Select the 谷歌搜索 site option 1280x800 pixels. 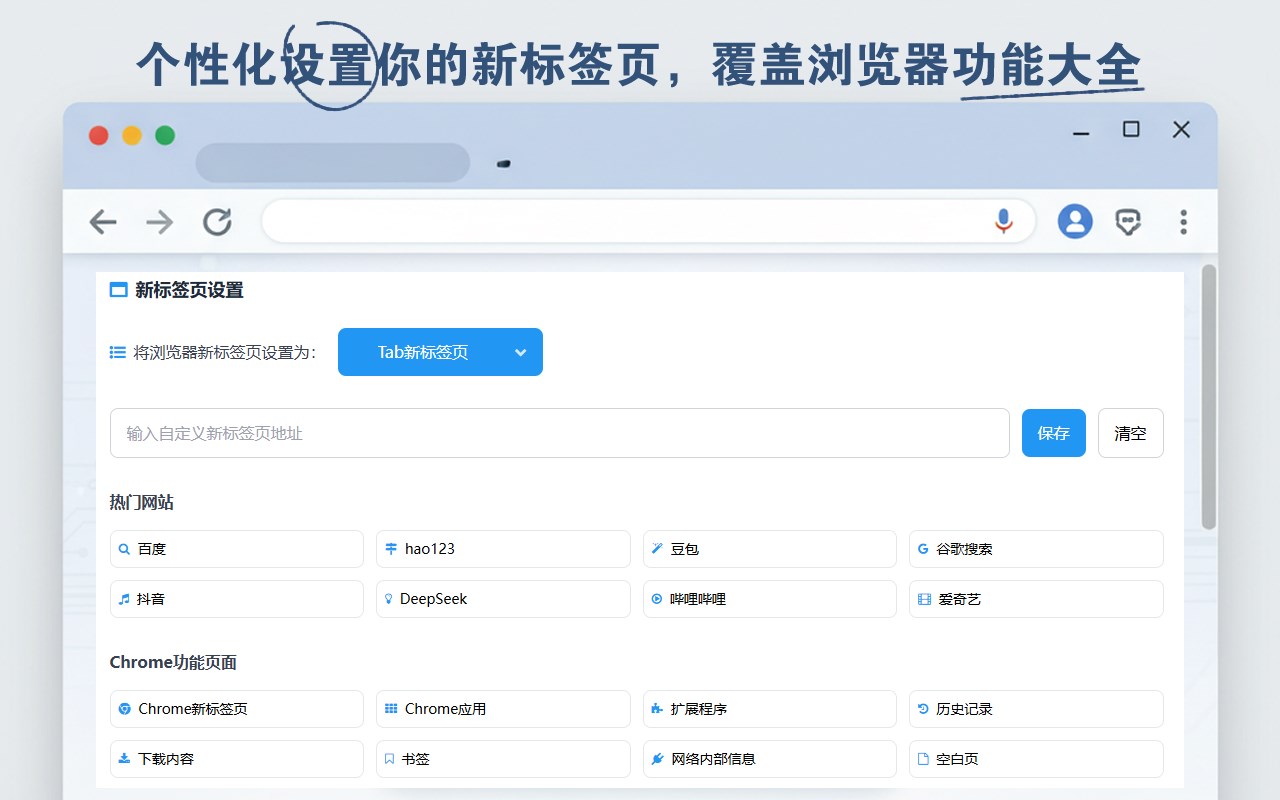(x=1036, y=549)
